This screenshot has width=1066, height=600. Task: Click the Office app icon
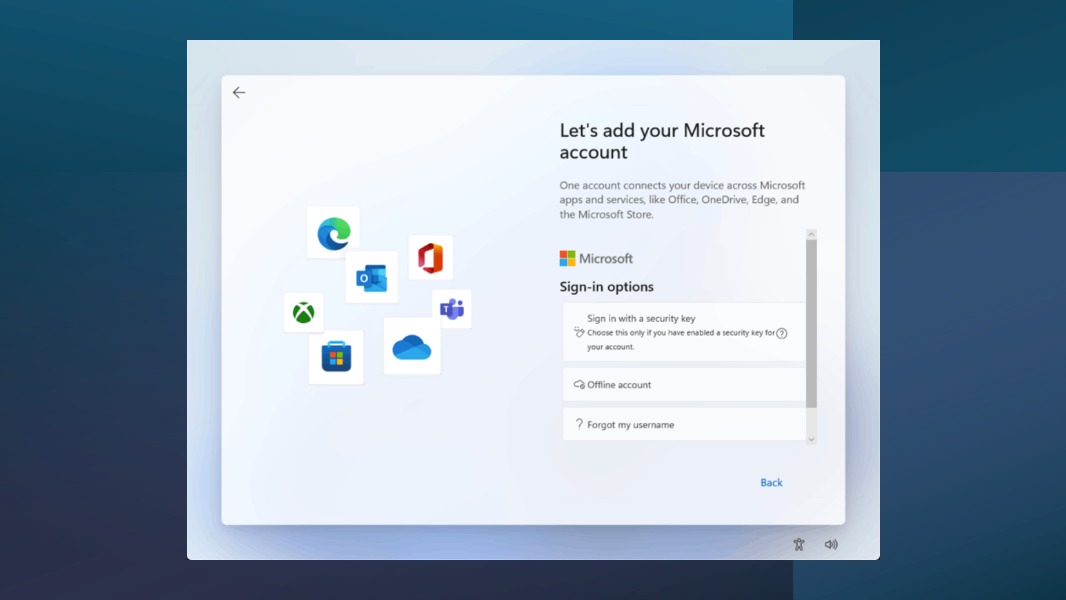(x=430, y=258)
